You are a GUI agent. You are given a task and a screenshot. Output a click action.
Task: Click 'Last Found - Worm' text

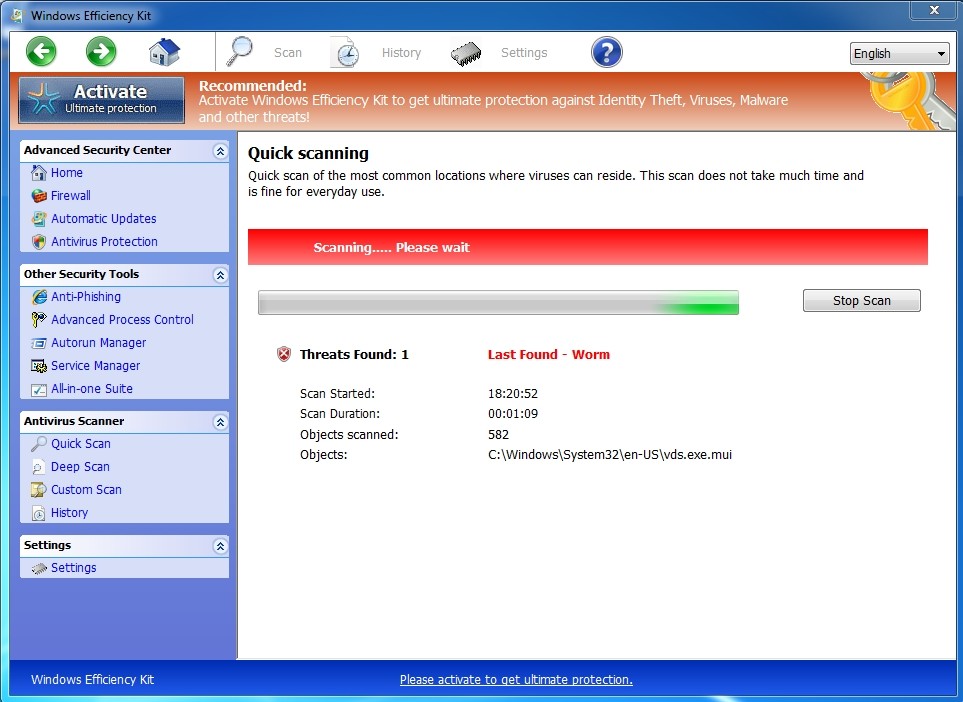[x=548, y=354]
